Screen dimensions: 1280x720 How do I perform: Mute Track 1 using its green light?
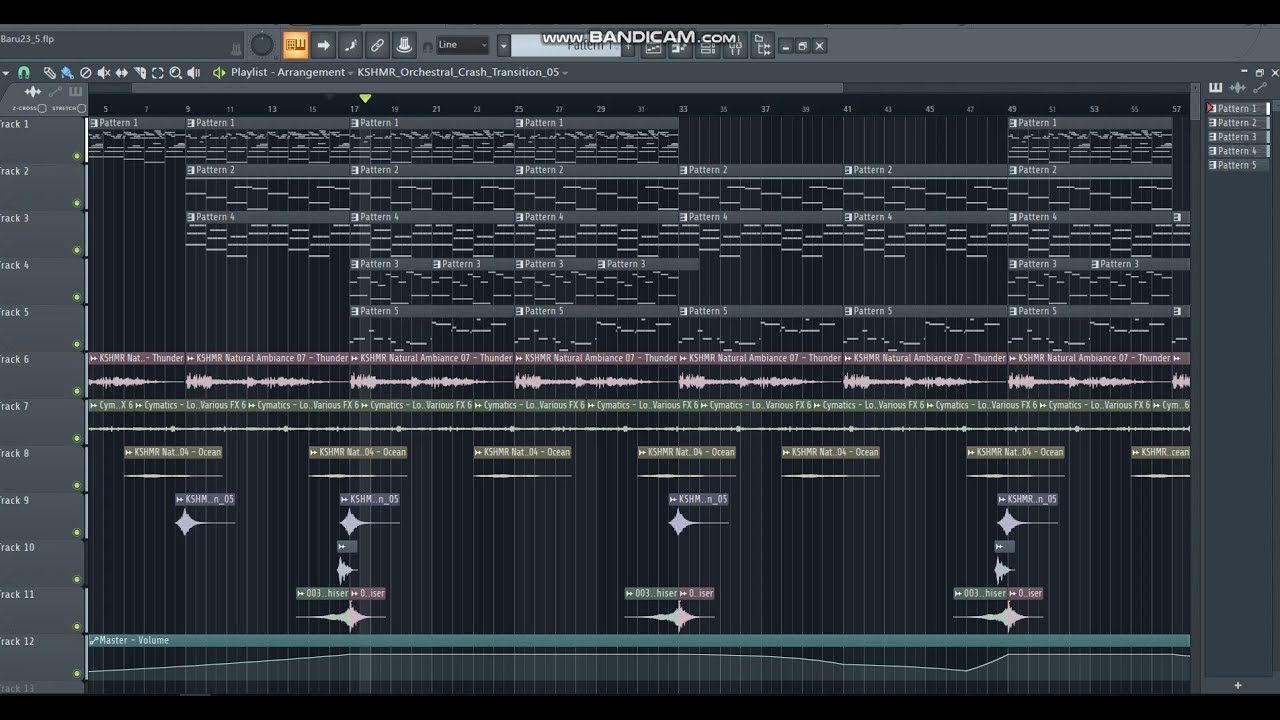(77, 156)
